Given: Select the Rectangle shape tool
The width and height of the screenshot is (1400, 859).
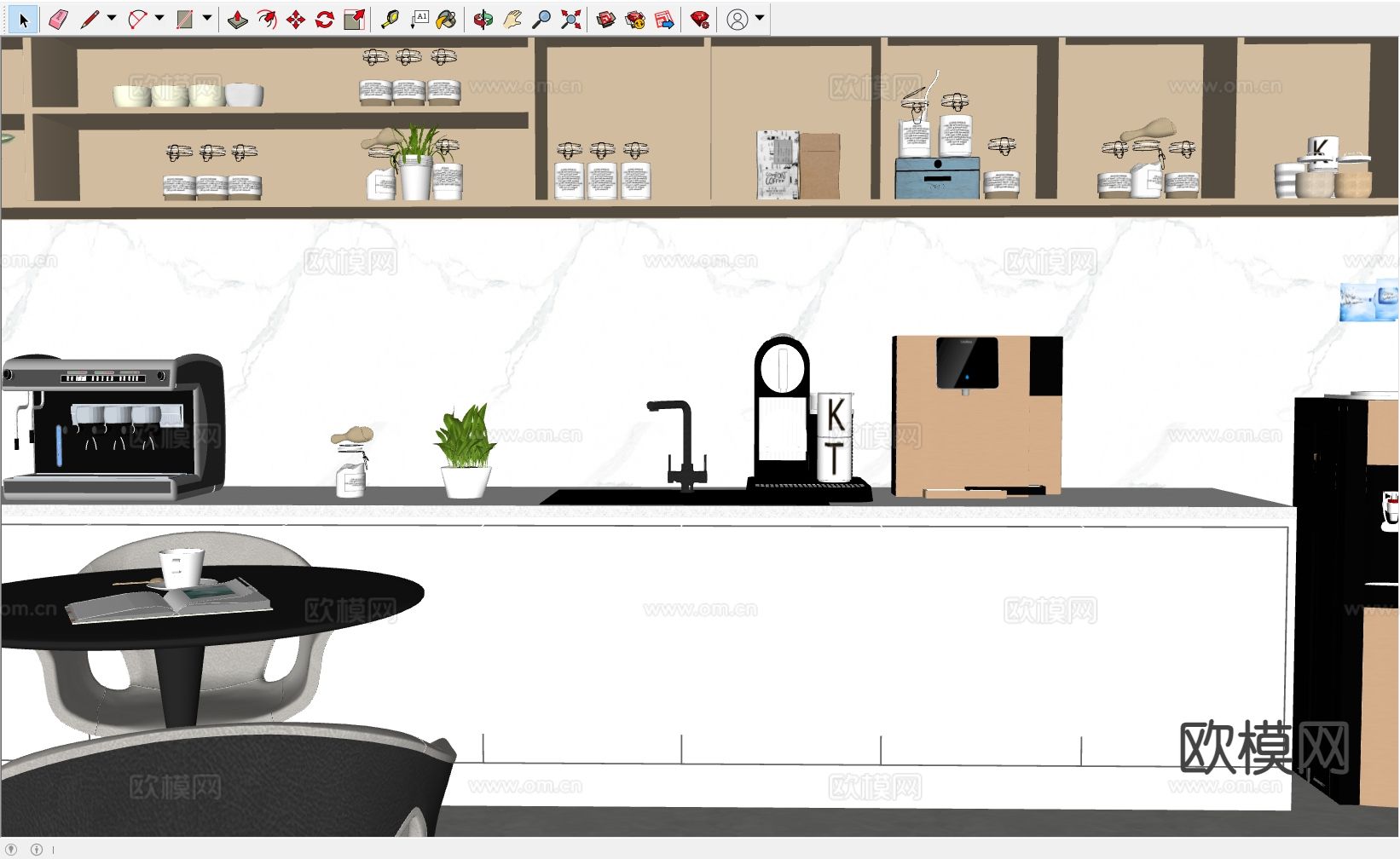Looking at the screenshot, I should pos(185,19).
